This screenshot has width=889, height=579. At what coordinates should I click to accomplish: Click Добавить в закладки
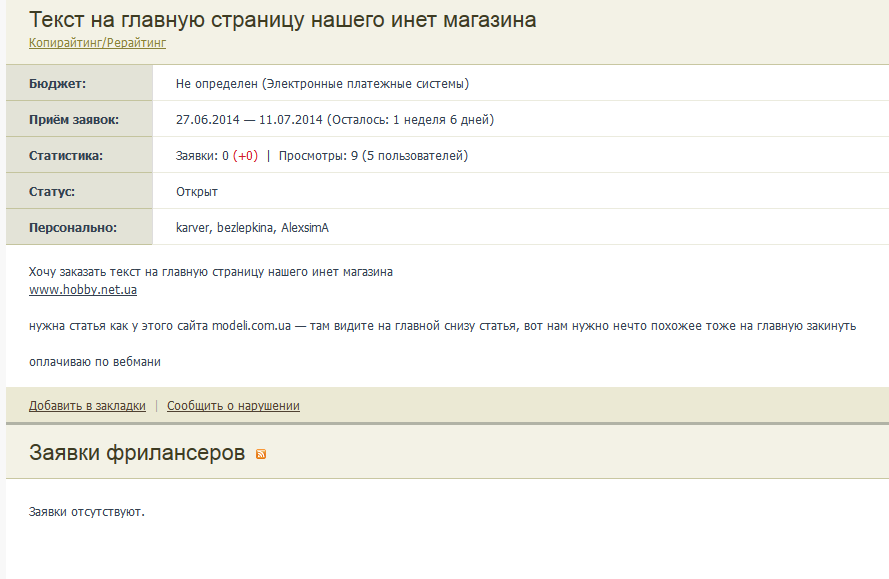(x=87, y=406)
